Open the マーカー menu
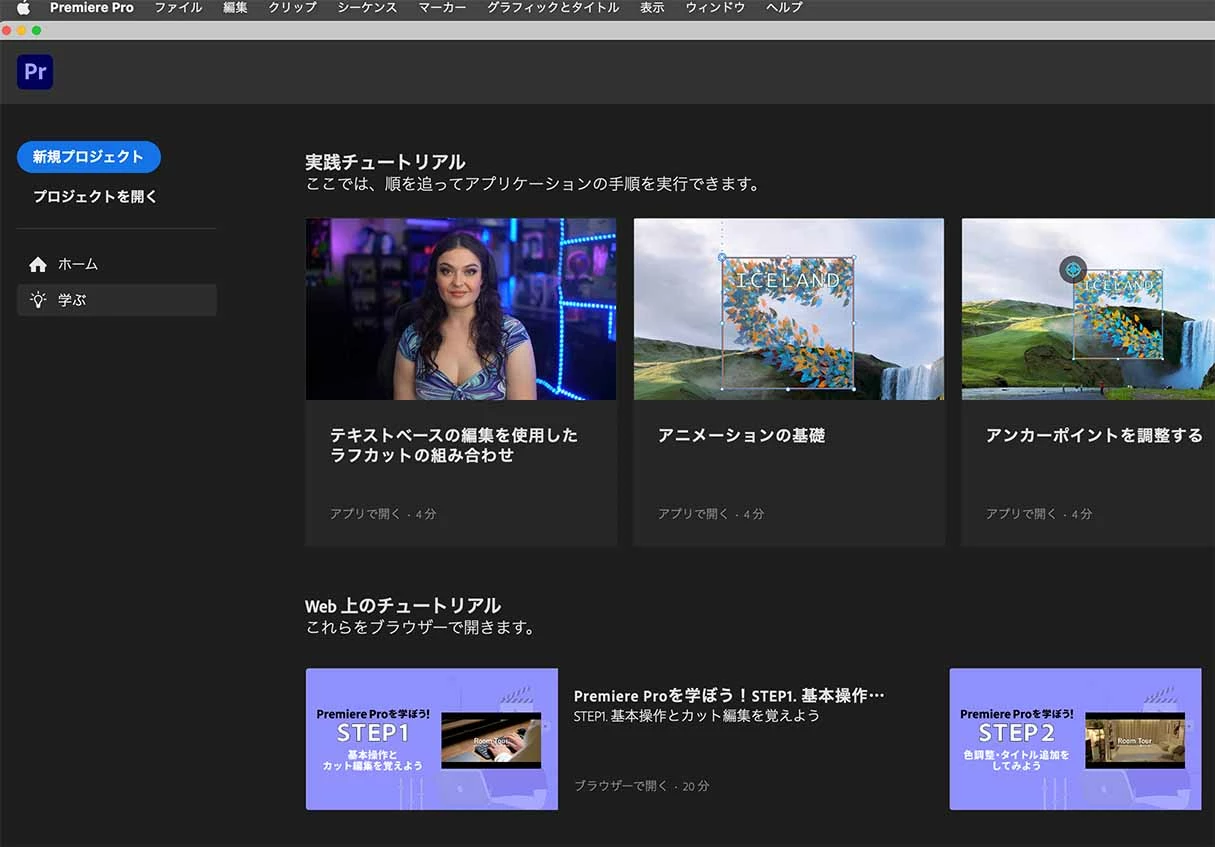Screen dimensions: 1215x847 coord(442,8)
